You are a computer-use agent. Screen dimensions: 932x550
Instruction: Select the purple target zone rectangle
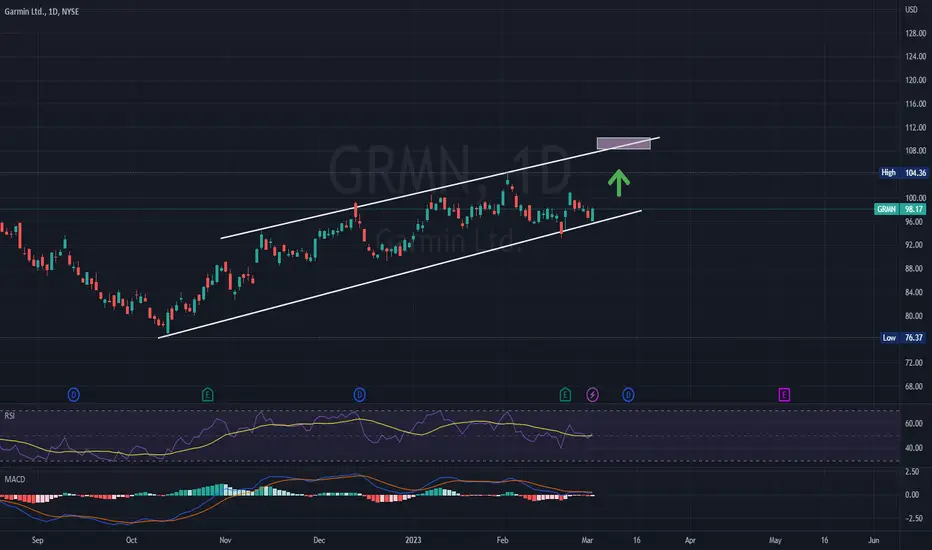[x=624, y=143]
